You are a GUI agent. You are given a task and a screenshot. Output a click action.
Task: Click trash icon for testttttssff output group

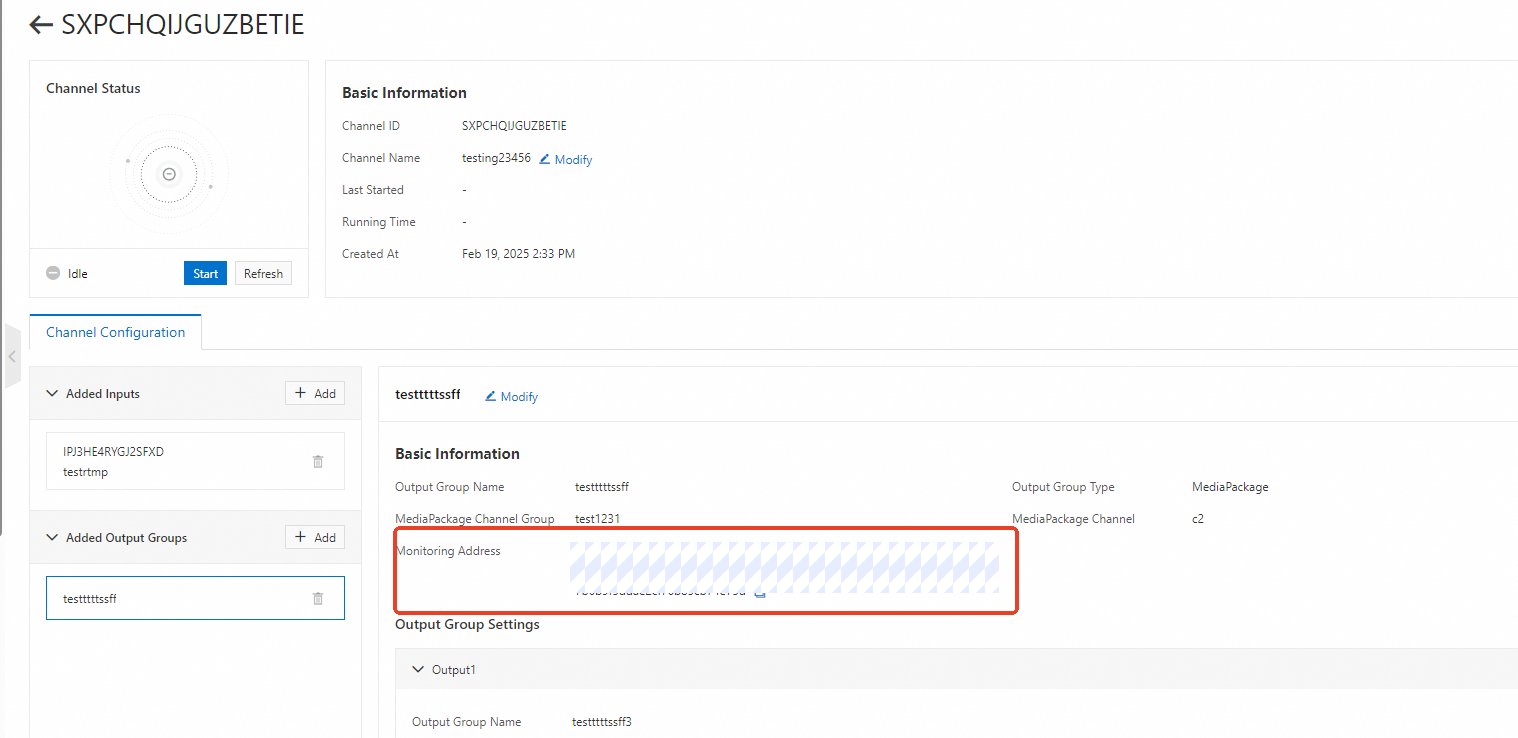pos(318,598)
